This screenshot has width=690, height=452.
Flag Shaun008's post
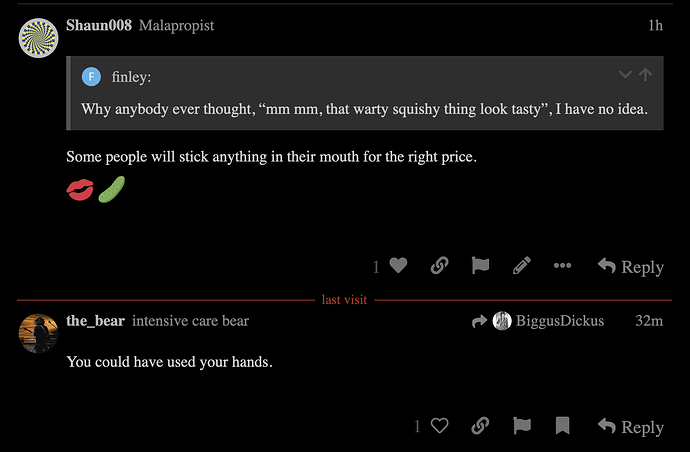(480, 266)
